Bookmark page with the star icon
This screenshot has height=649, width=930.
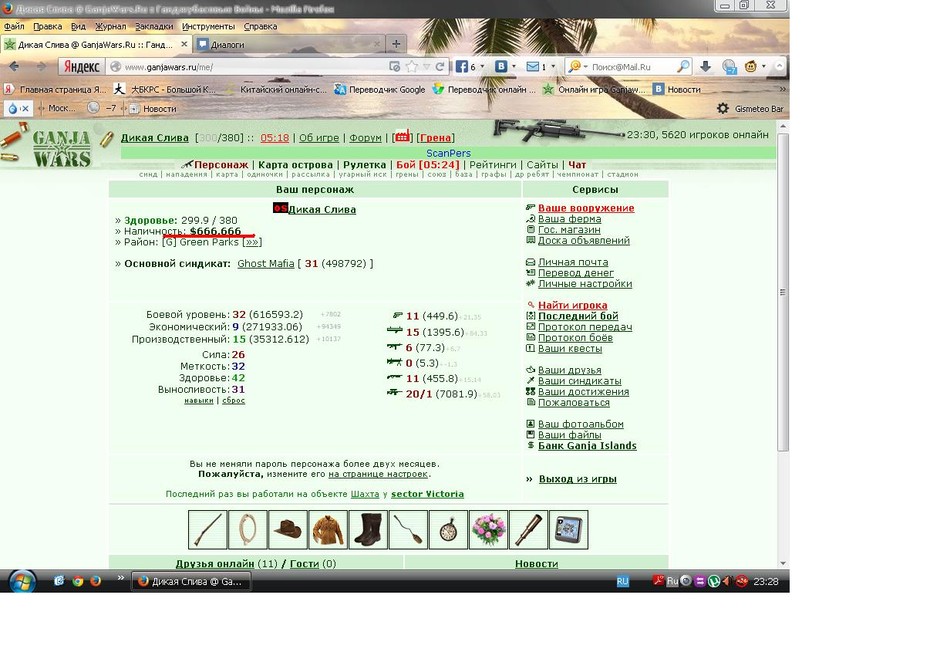point(412,66)
